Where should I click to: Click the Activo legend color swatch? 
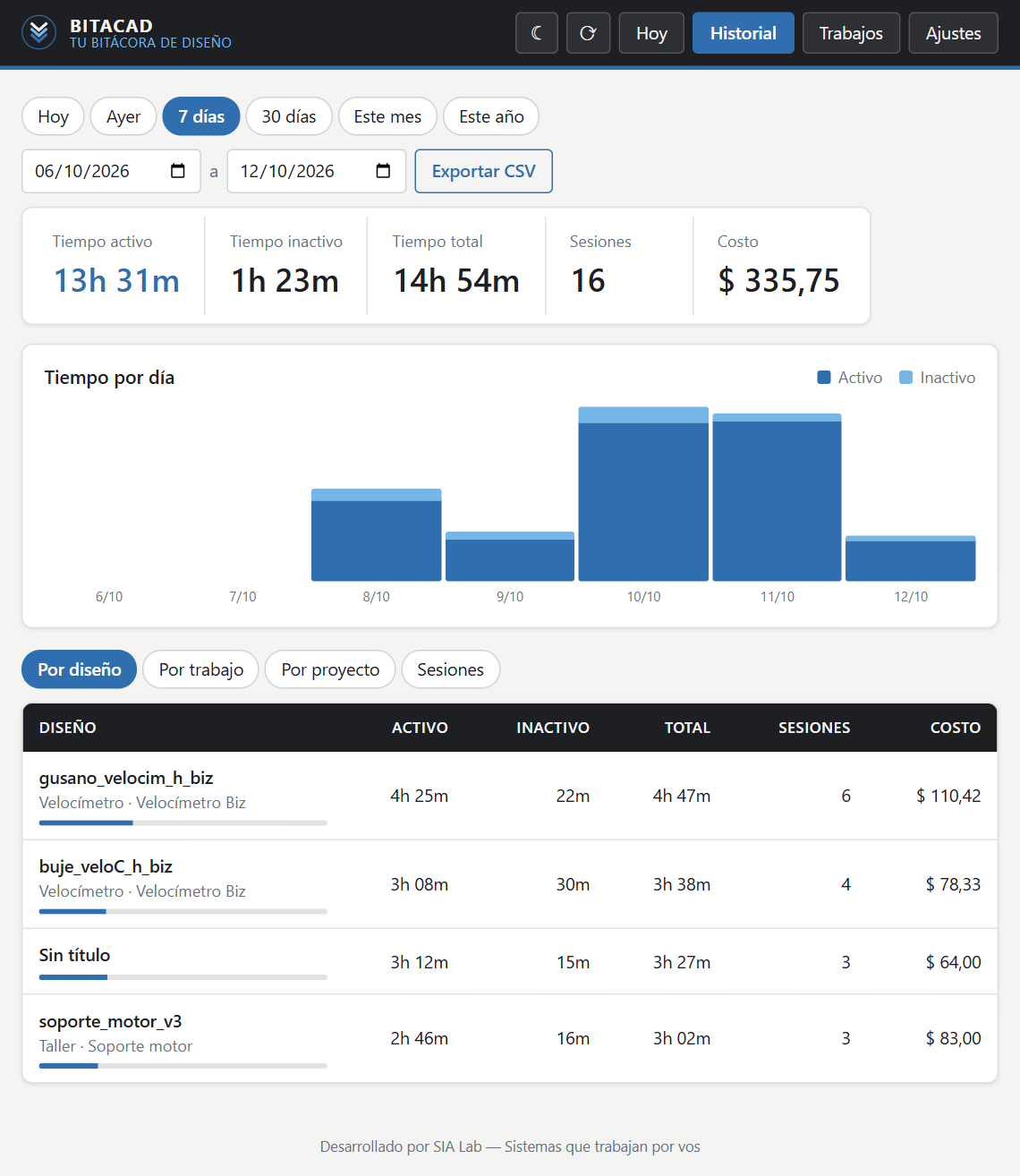click(824, 378)
